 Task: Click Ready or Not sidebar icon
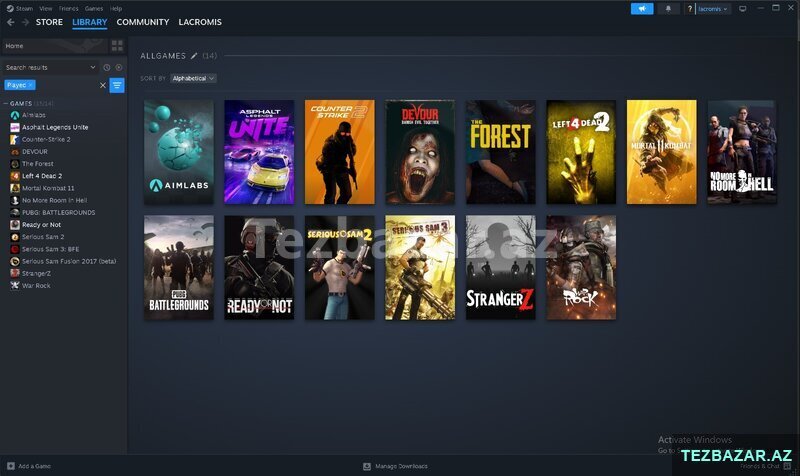click(x=15, y=225)
